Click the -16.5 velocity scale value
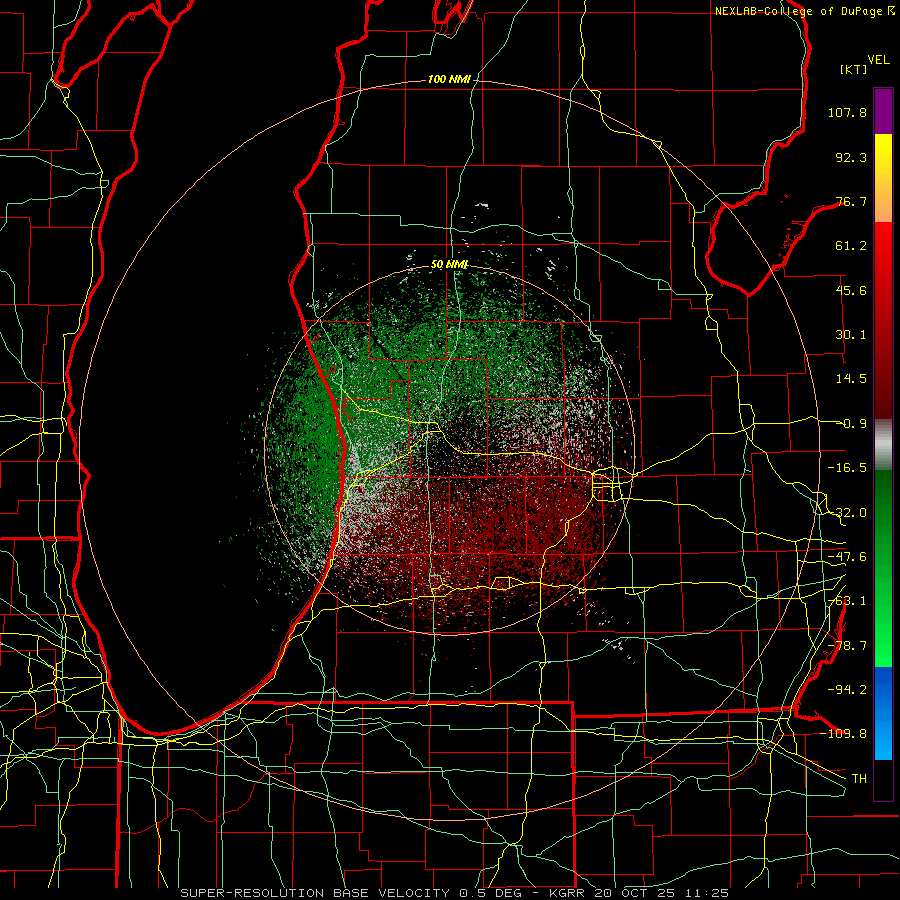The image size is (900, 900). point(847,468)
